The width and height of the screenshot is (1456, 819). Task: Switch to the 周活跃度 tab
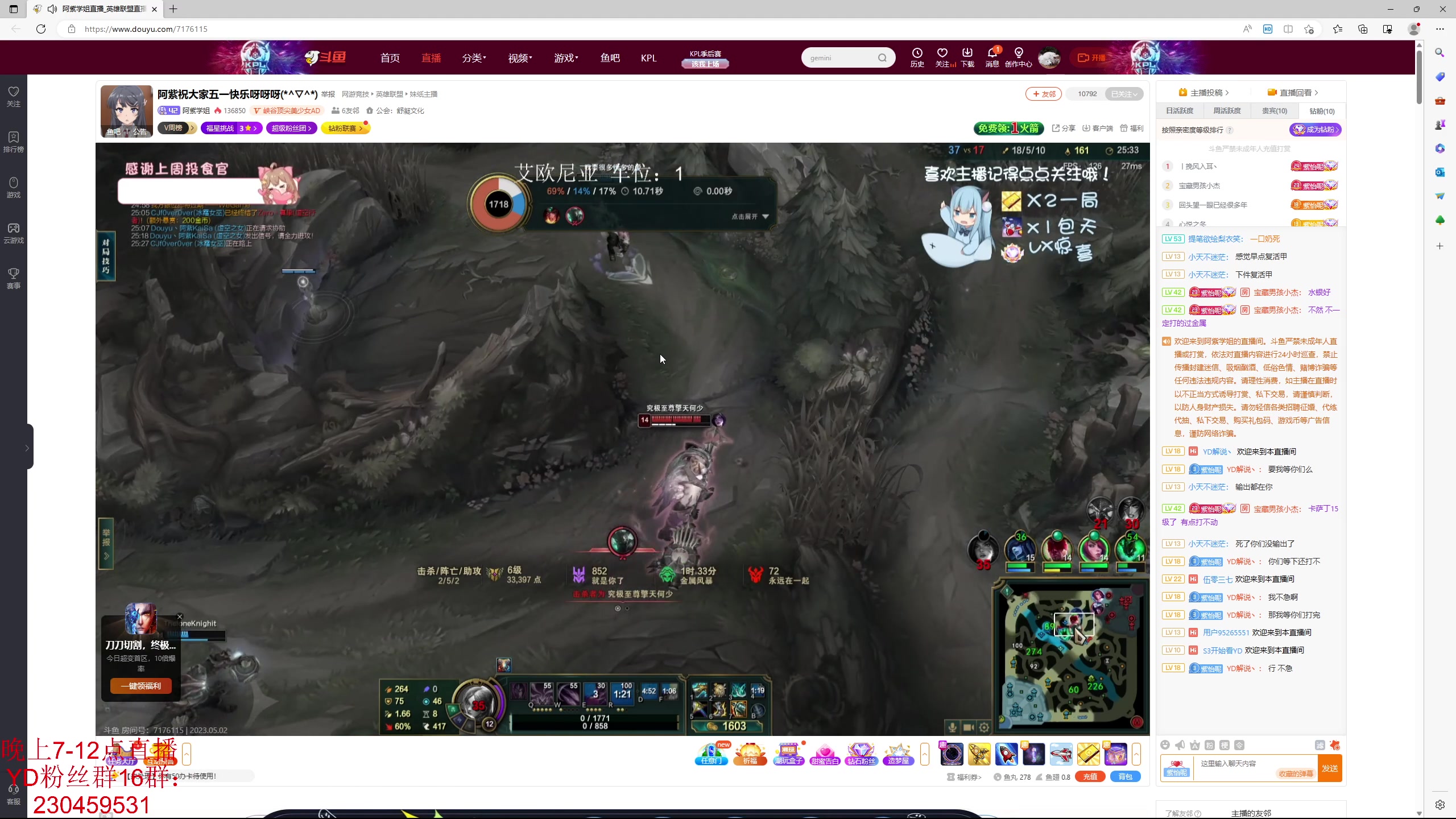click(x=1227, y=111)
